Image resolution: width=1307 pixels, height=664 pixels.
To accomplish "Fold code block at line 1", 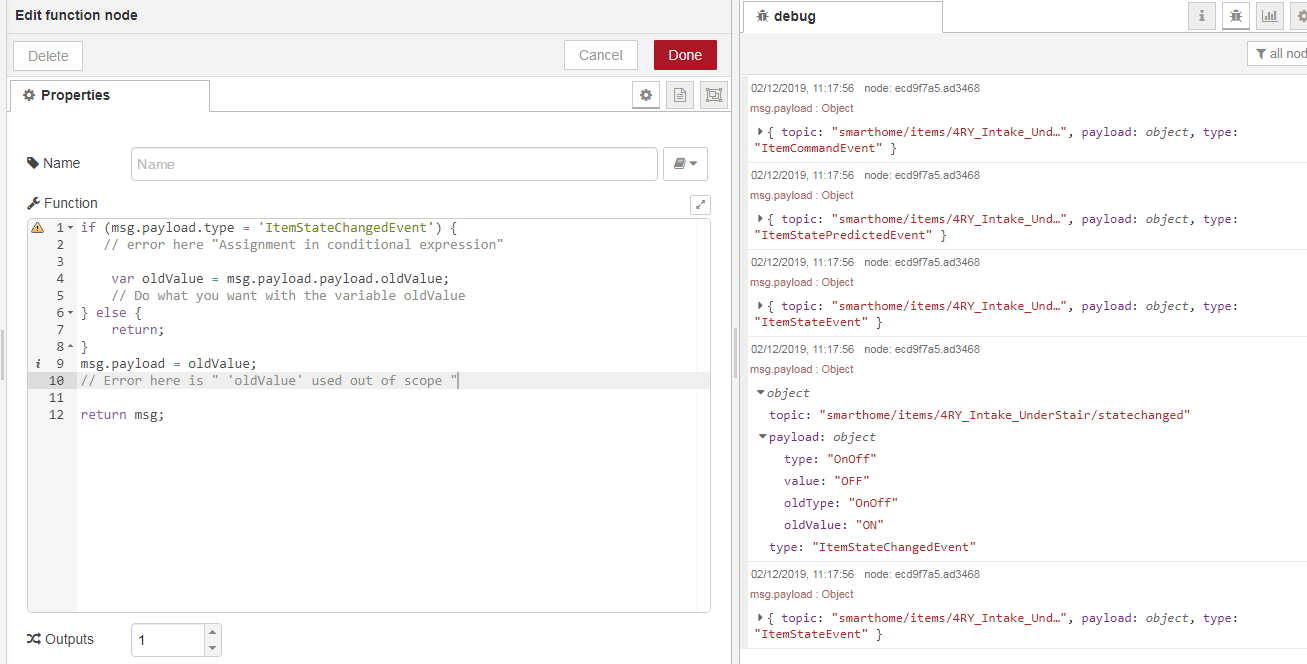I will (x=70, y=228).
